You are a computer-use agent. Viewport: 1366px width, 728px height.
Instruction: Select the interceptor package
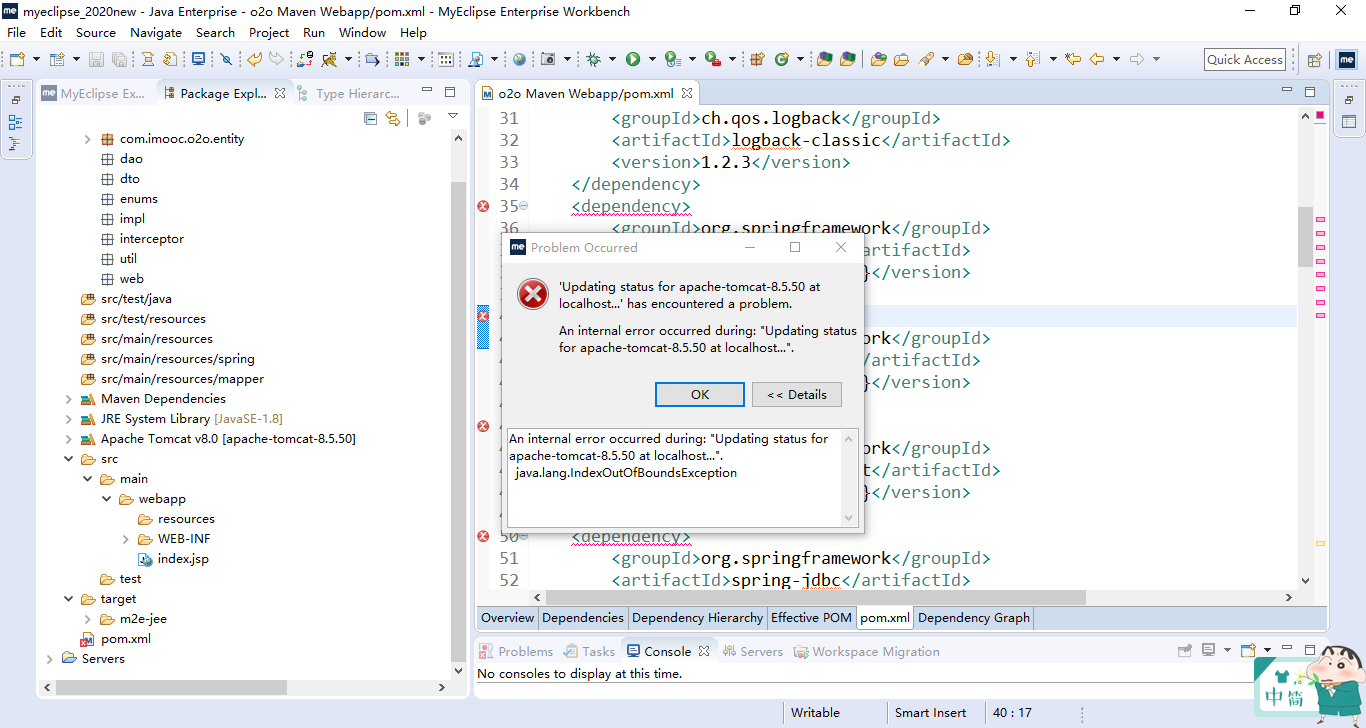[x=142, y=239]
